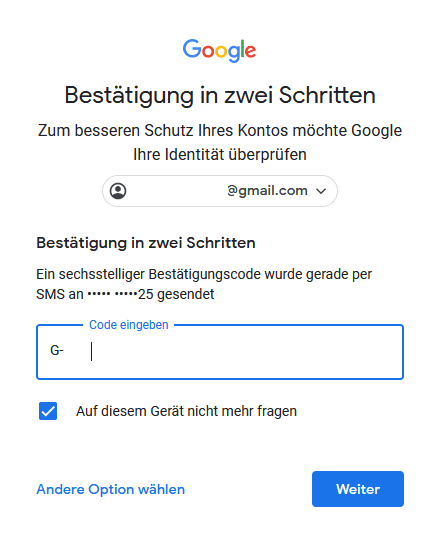Open the Andere Option wählen link
Viewport: 434px width, 541px height.
click(111, 489)
